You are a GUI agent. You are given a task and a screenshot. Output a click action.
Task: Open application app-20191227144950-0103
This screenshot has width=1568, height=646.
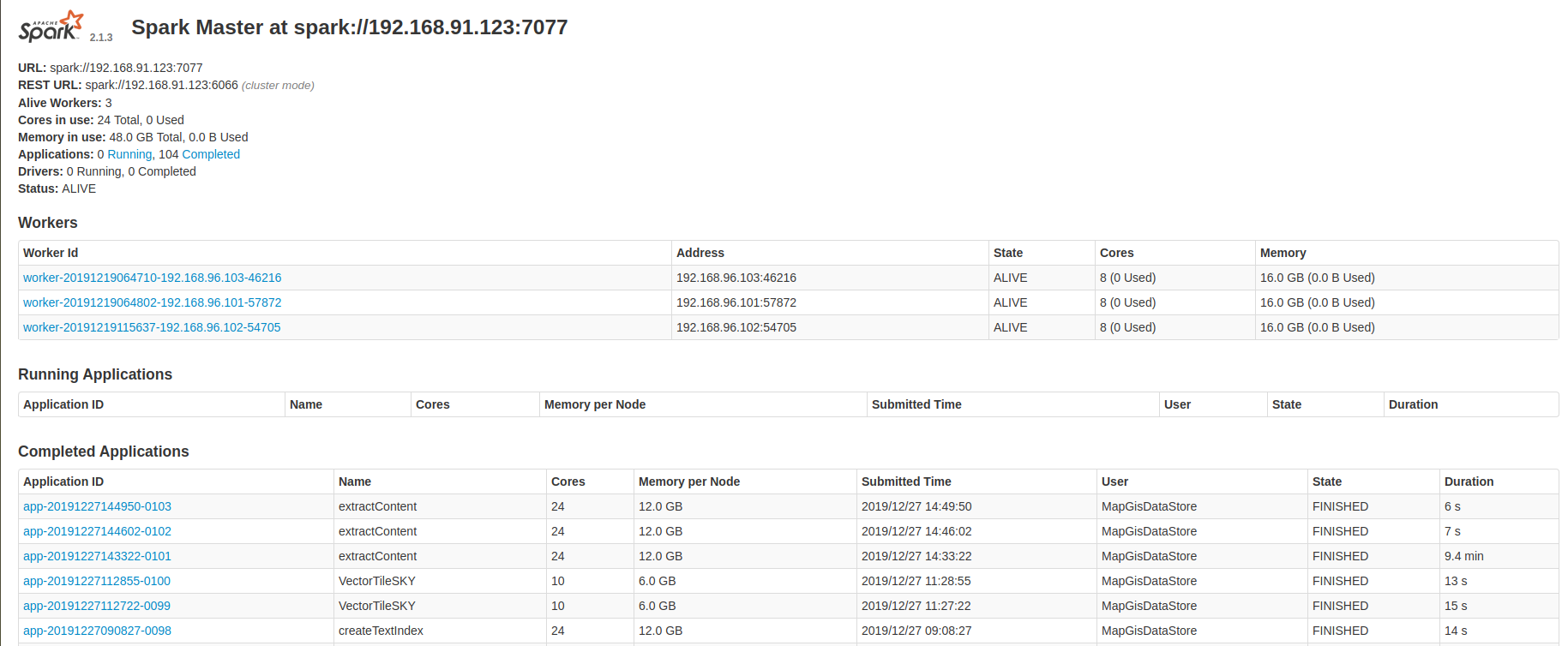coord(97,506)
